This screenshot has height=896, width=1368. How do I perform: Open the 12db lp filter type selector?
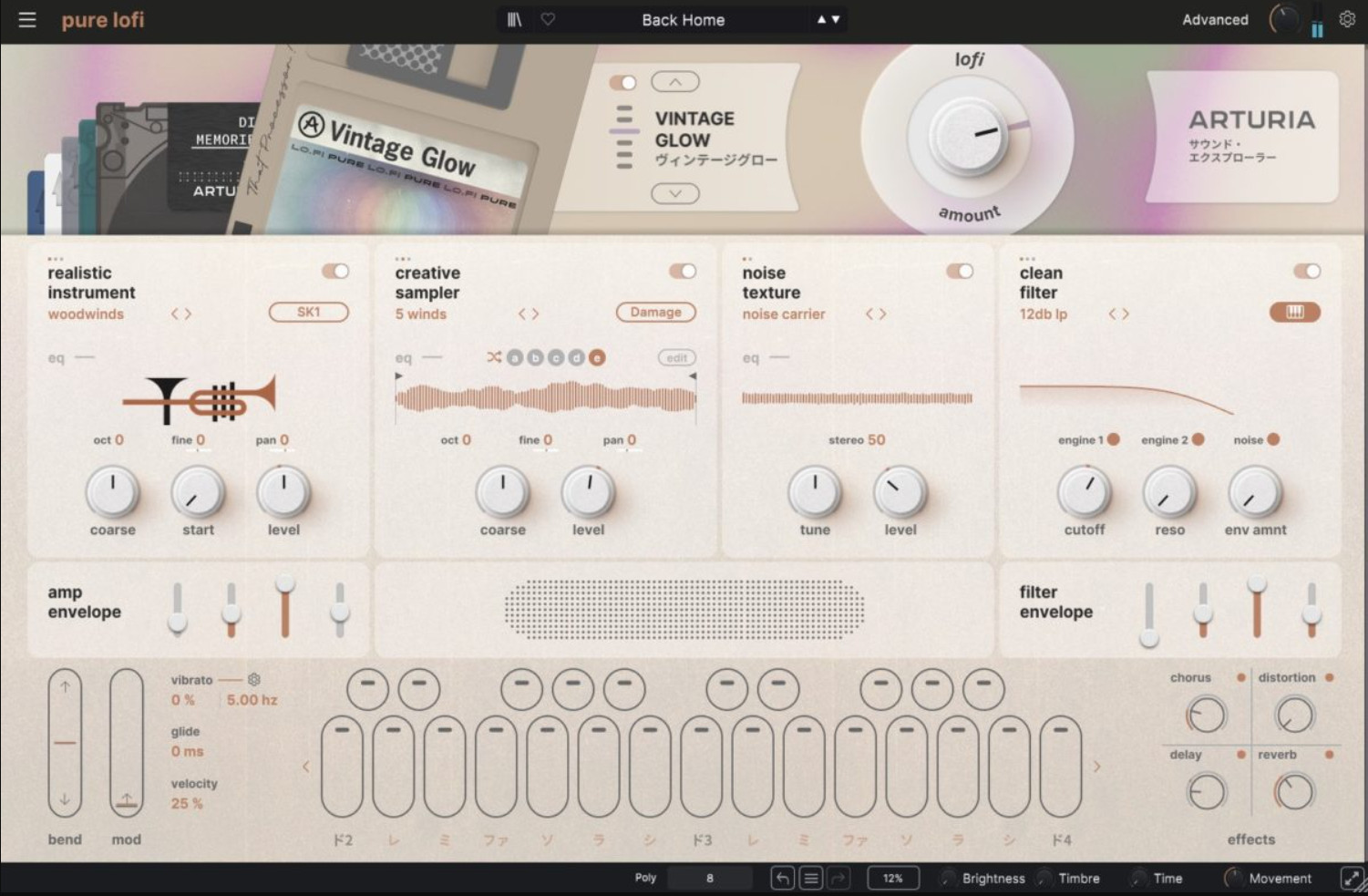[x=1044, y=314]
